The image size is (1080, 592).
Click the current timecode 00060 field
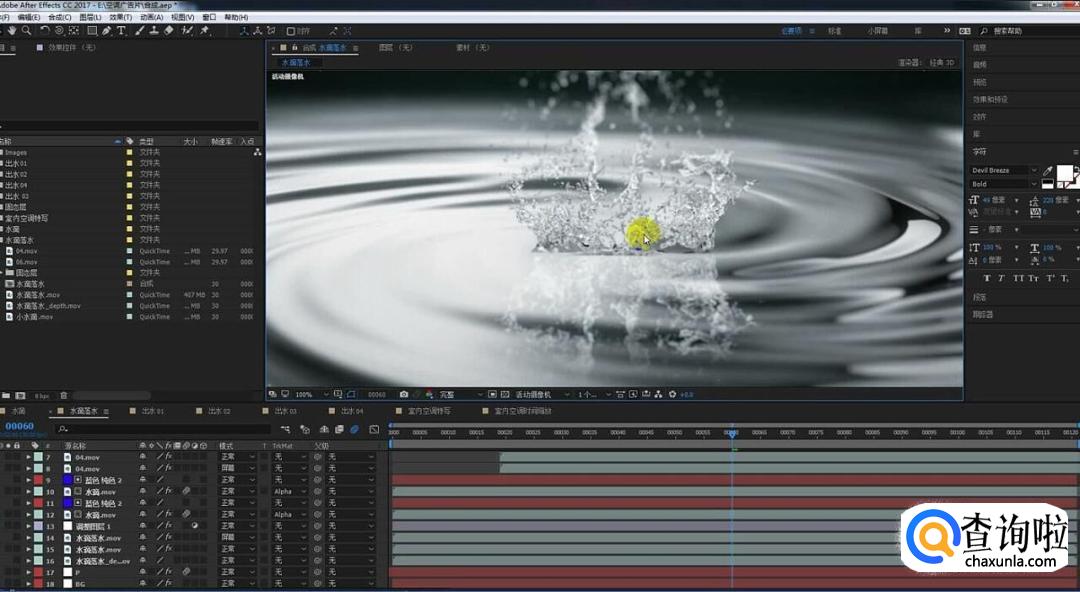[19, 426]
